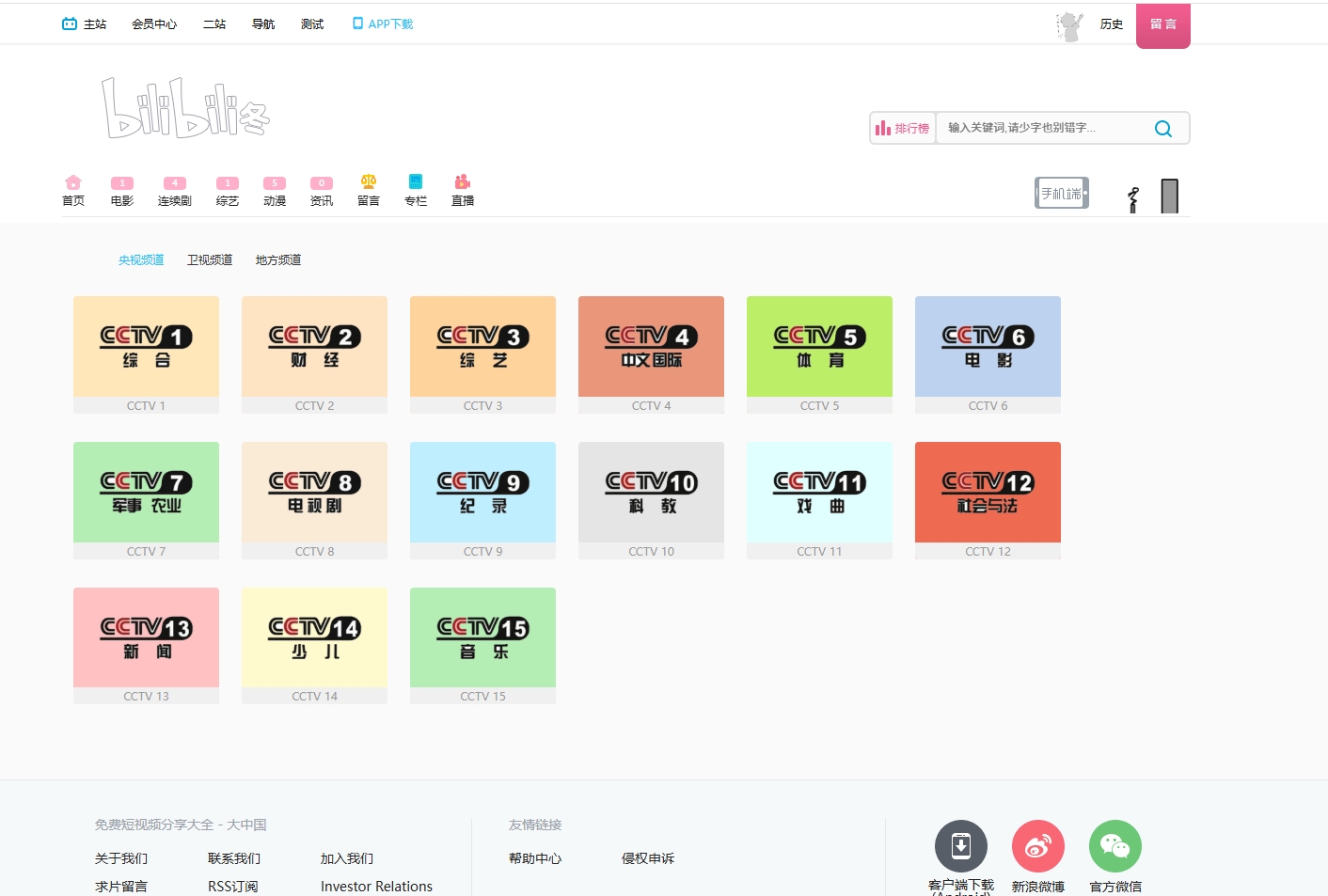The width and height of the screenshot is (1328, 896).
Task: Open 加入我们 footer link
Action: click(347, 858)
